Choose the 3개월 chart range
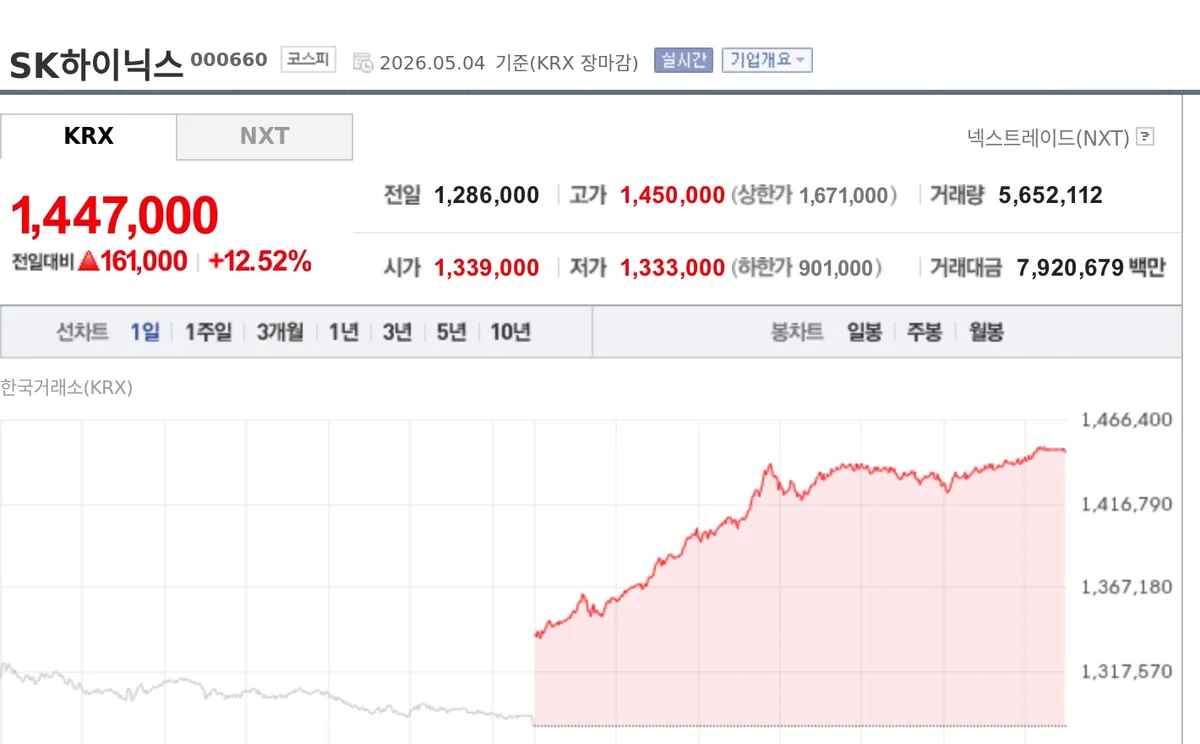1200x744 pixels. [280, 332]
